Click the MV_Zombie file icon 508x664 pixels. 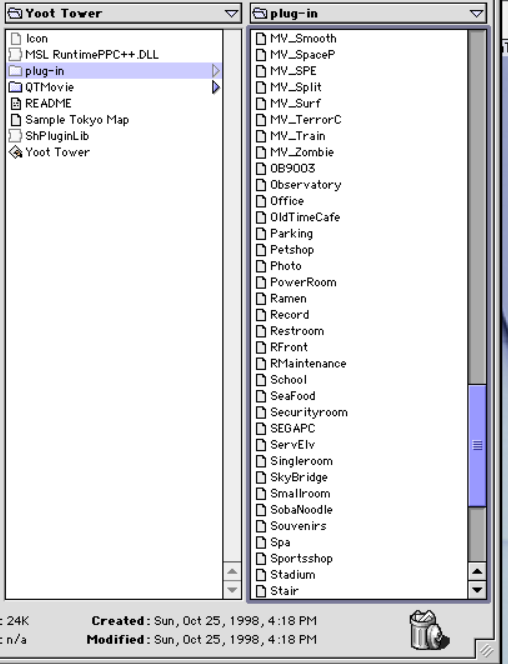pyautogui.click(x=261, y=152)
